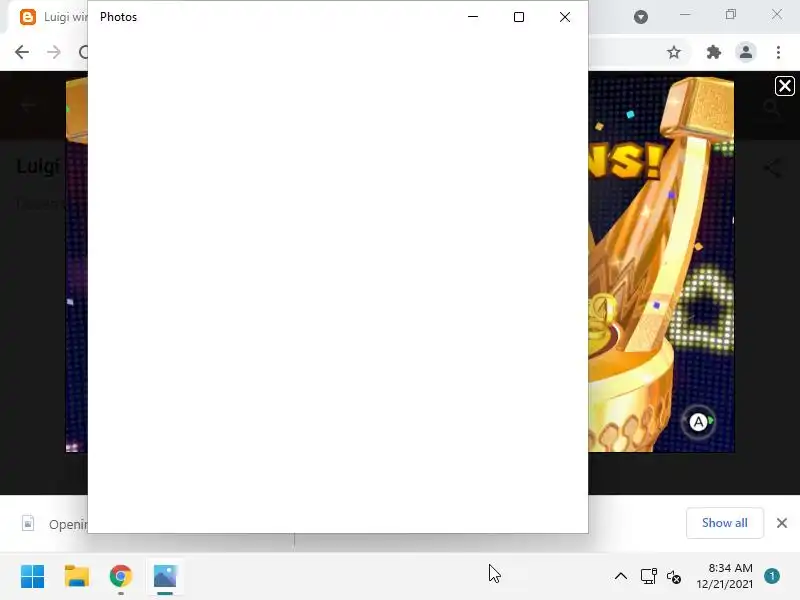
Task: Bookmark this page with star icon
Action: tap(674, 52)
